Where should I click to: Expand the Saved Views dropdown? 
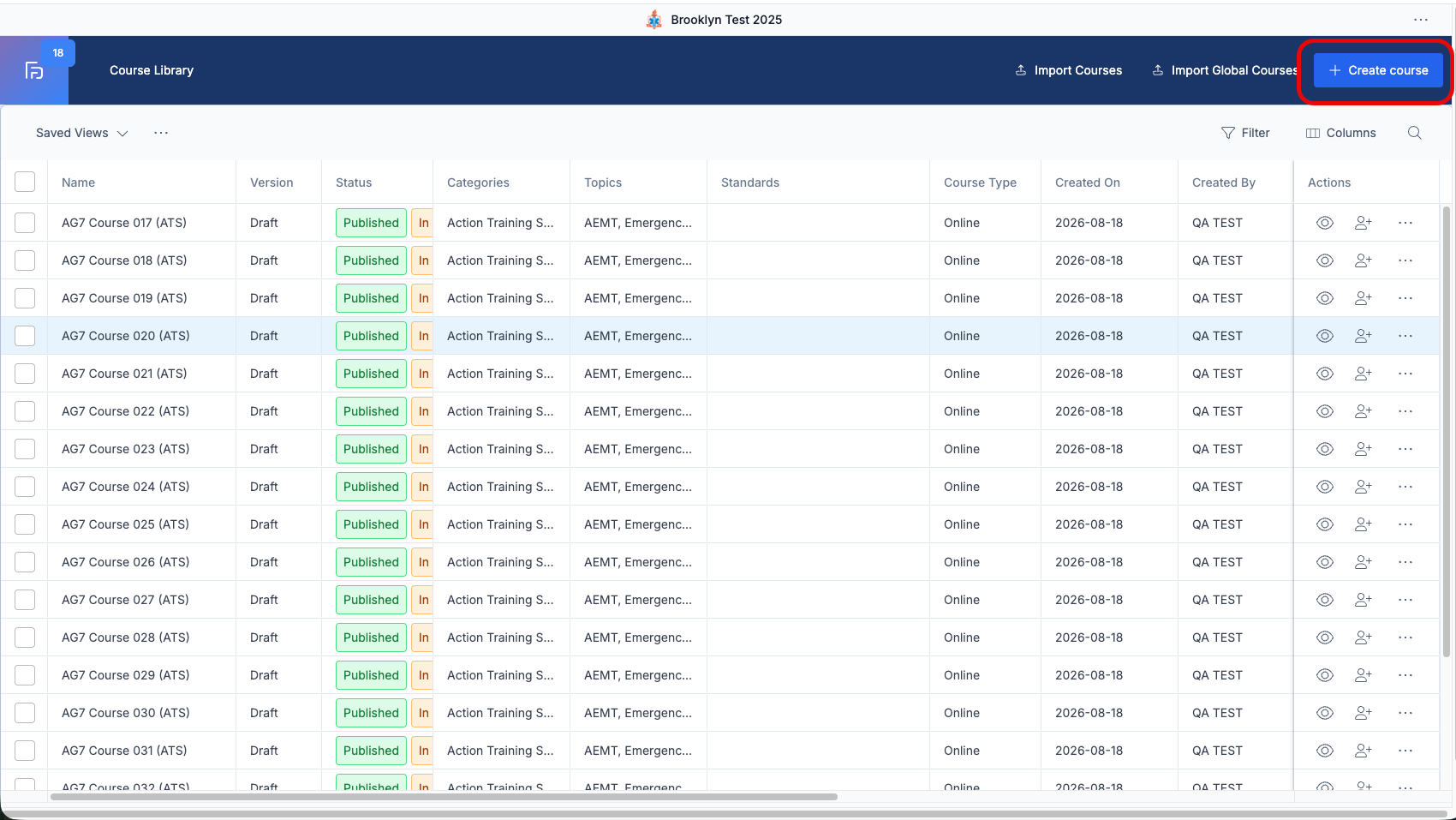tap(81, 133)
